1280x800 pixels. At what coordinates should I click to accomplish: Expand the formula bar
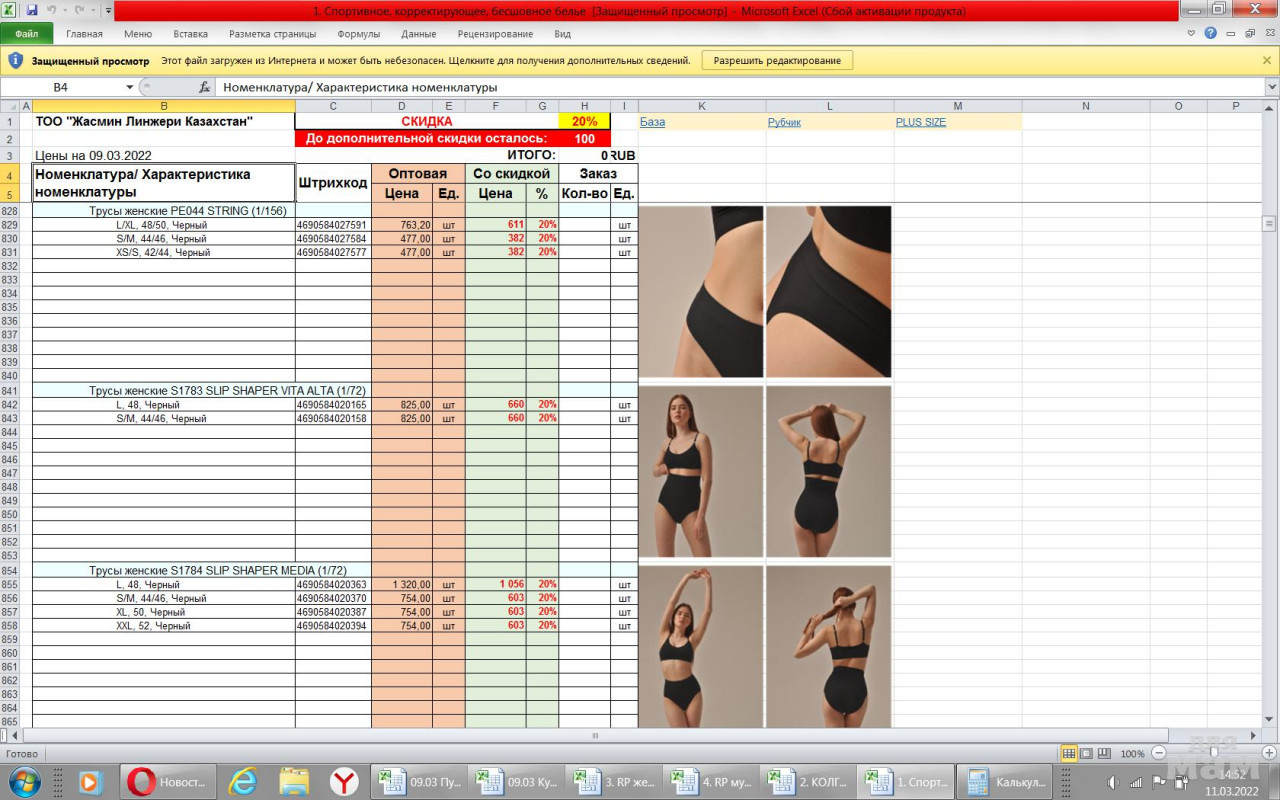(1271, 87)
